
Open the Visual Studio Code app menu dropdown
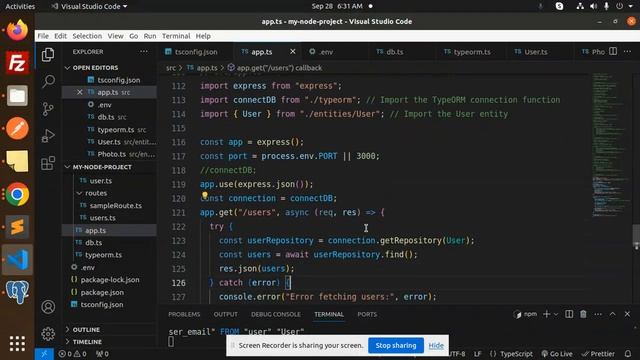point(89,7)
